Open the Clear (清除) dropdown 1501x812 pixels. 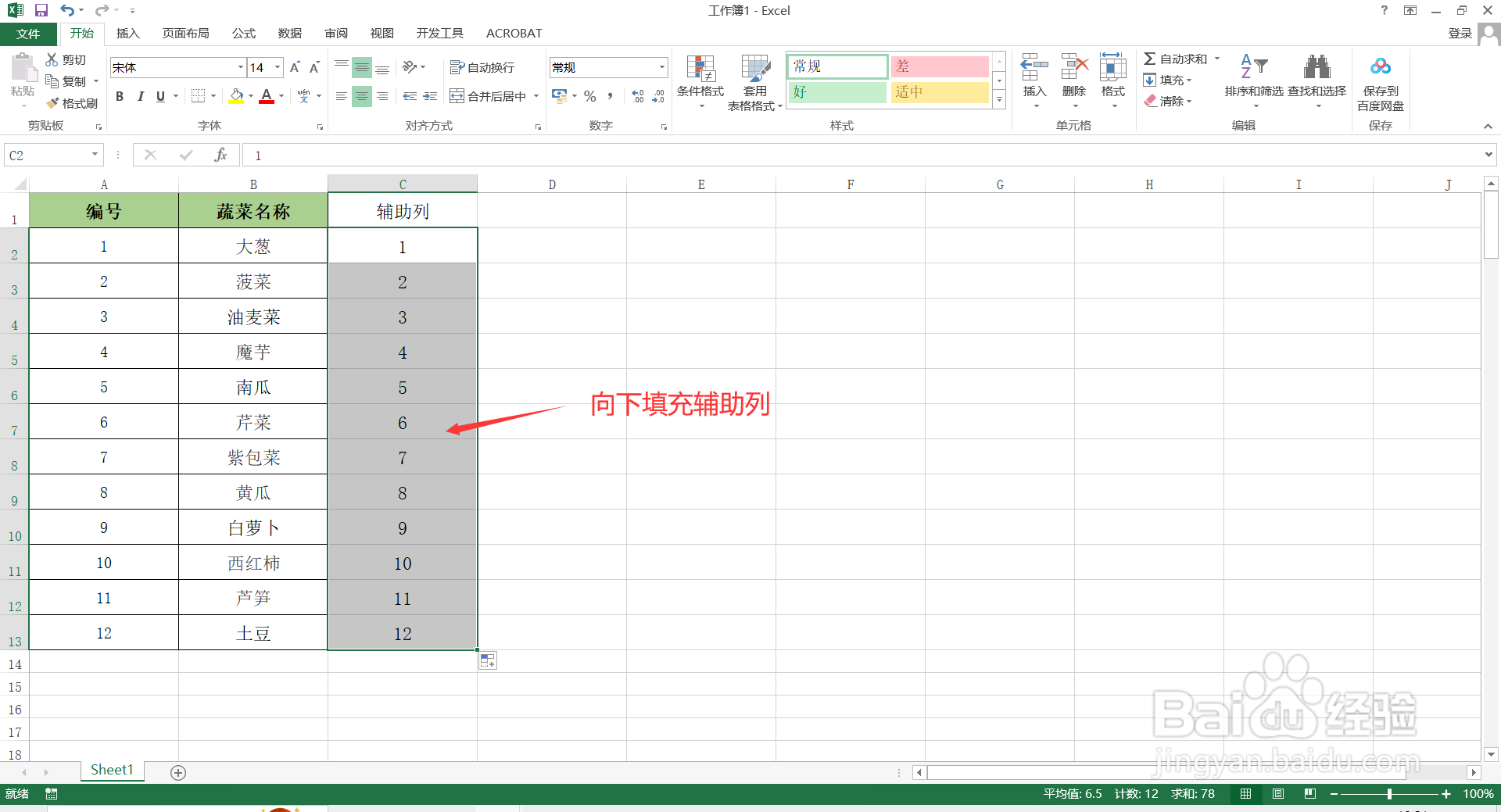1168,101
